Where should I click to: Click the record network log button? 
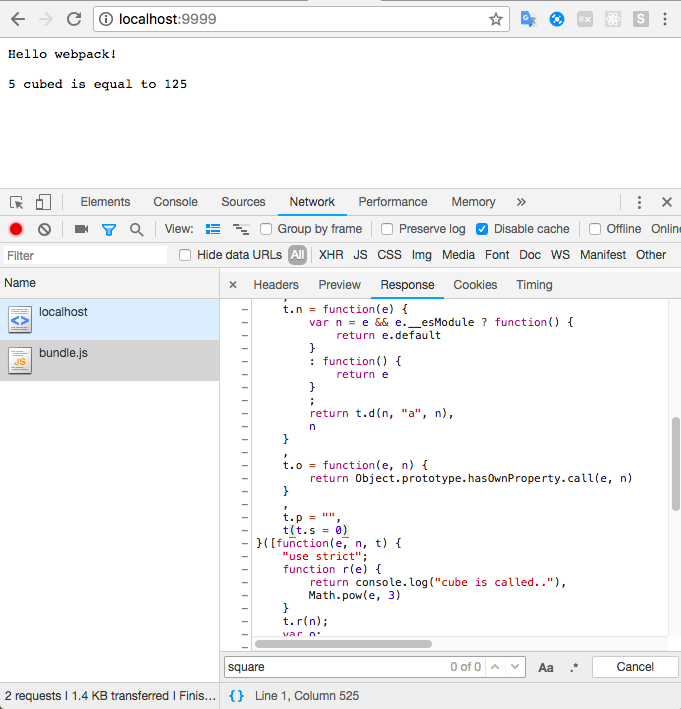tap(16, 229)
